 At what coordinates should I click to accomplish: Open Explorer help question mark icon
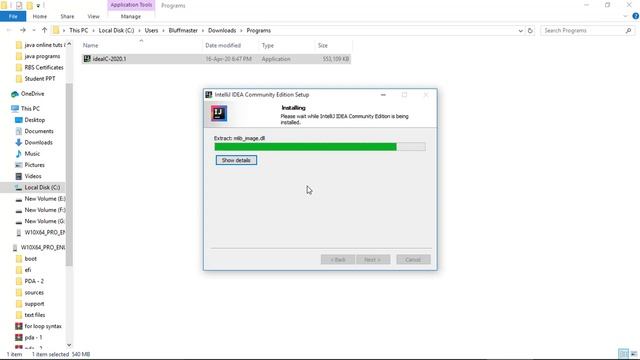click(636, 16)
